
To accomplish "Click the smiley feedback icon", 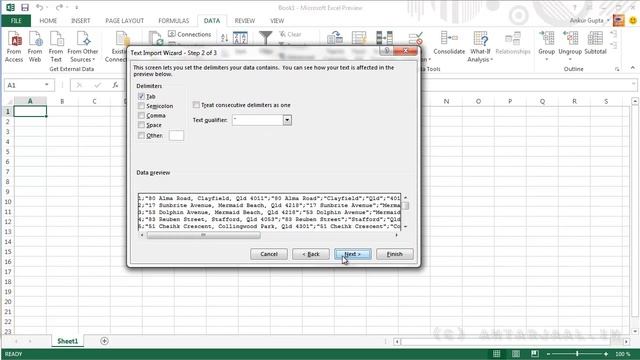I will (633, 20).
